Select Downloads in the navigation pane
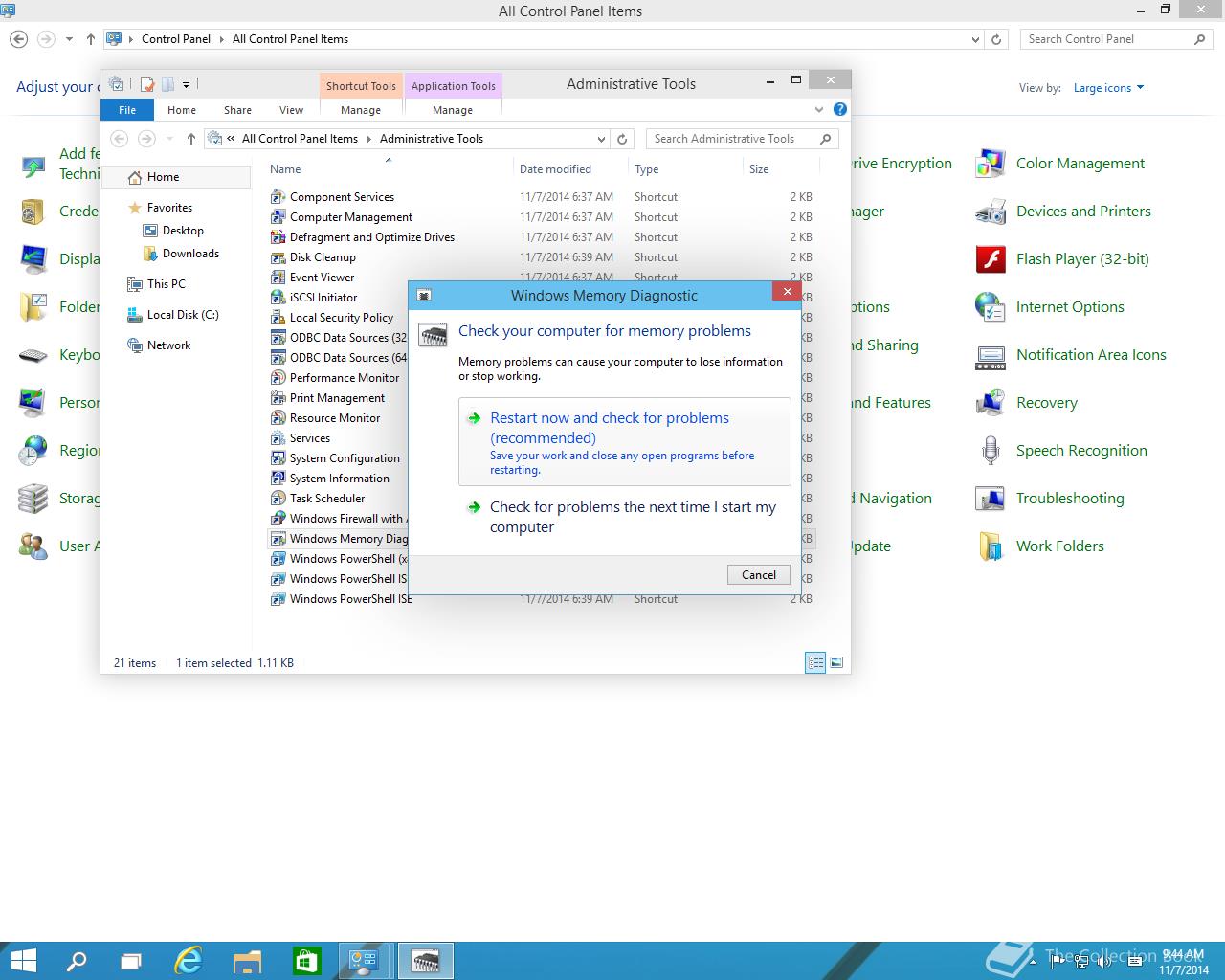This screenshot has height=980, width=1225. (190, 254)
